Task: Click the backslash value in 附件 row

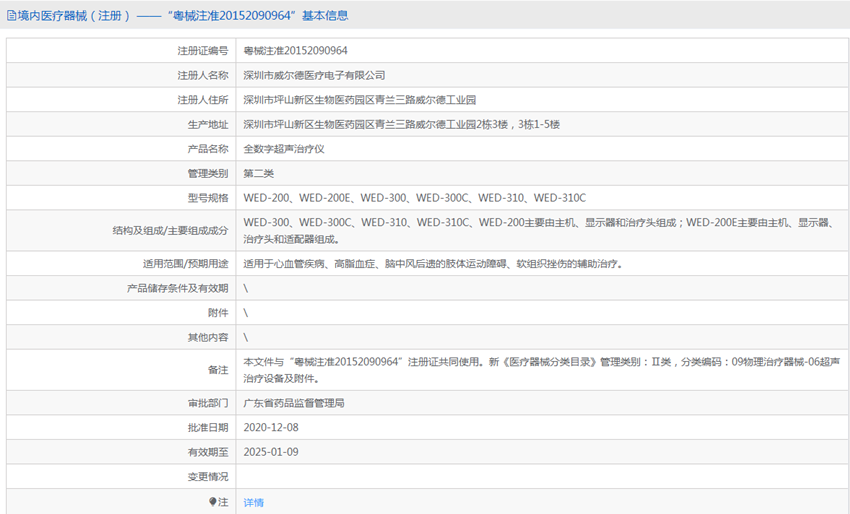Action: click(246, 312)
